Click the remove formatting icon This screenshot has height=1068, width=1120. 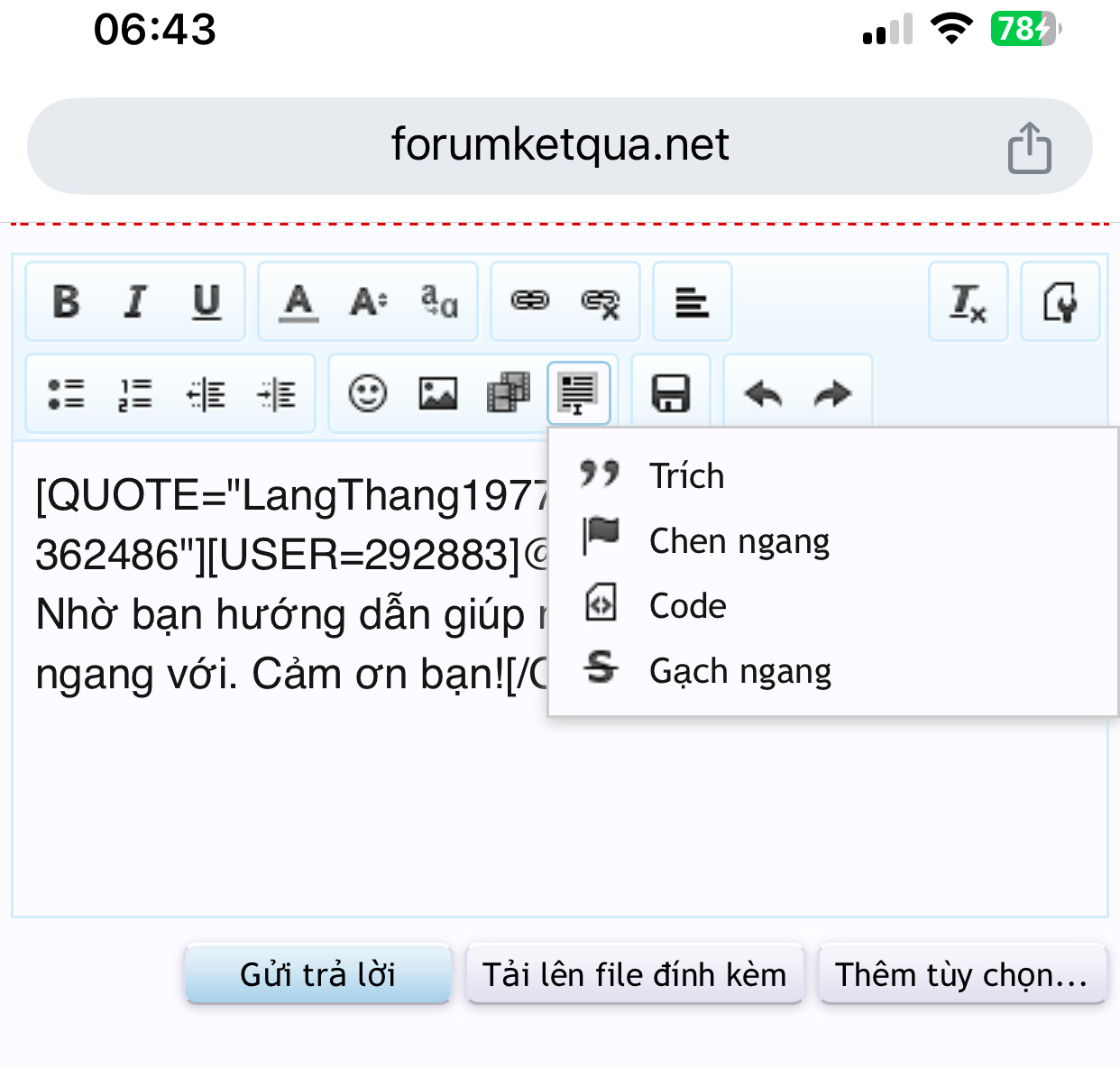click(x=968, y=302)
